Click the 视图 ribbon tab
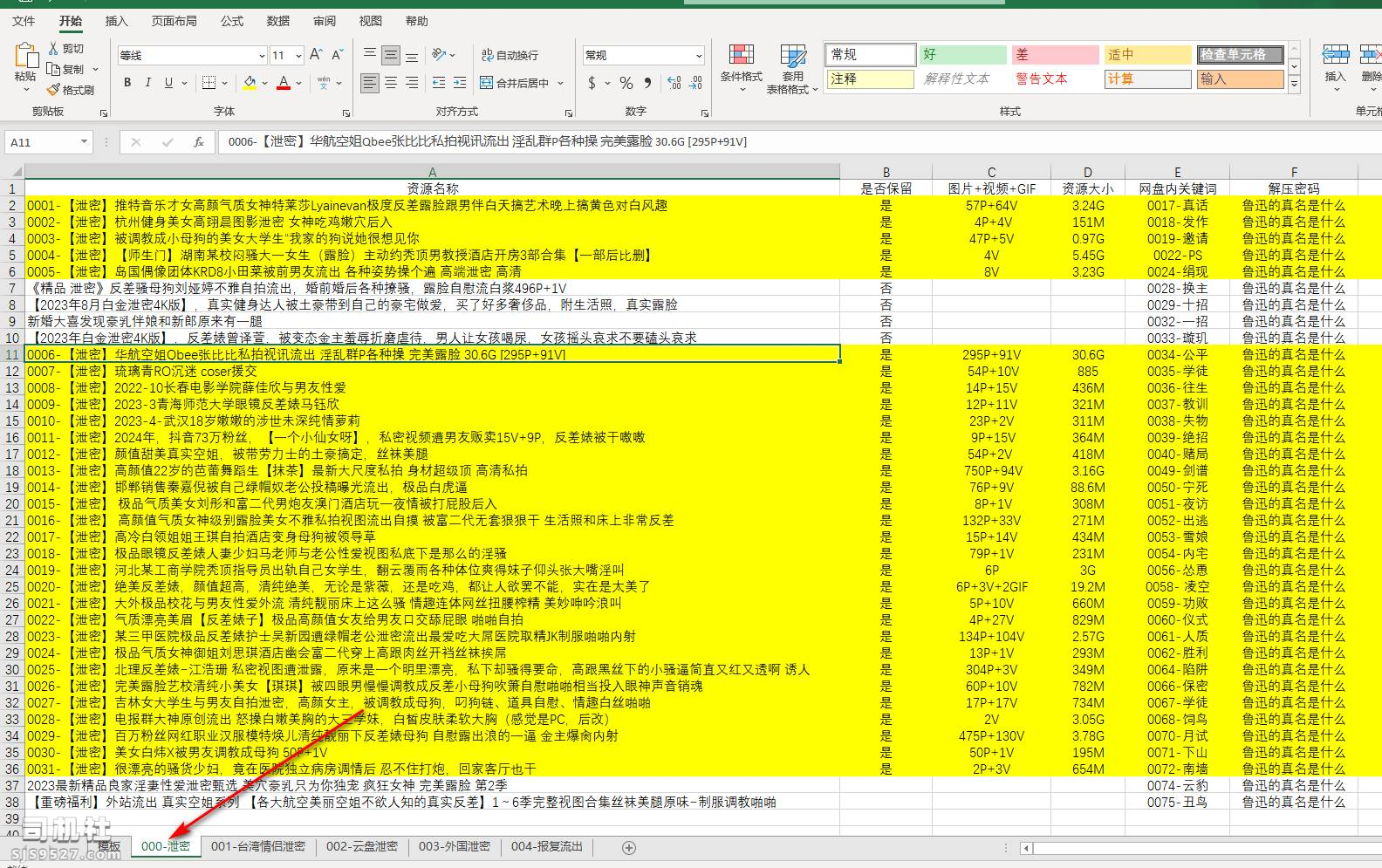1382x868 pixels. click(370, 21)
